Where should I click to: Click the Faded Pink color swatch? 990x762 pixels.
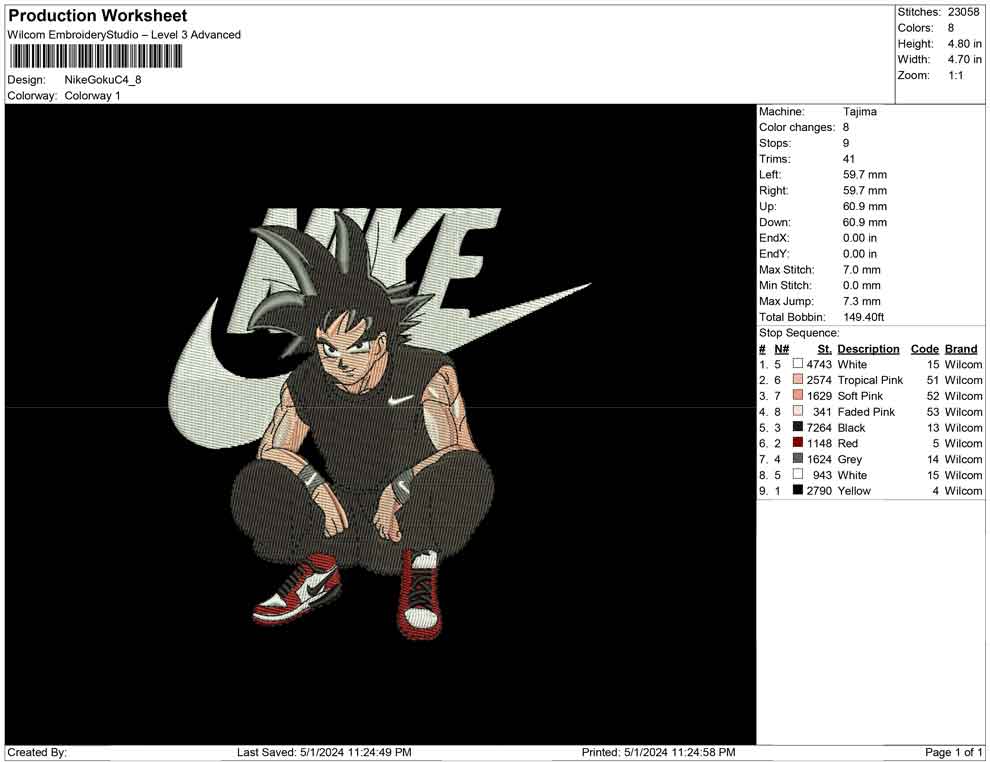coord(797,411)
